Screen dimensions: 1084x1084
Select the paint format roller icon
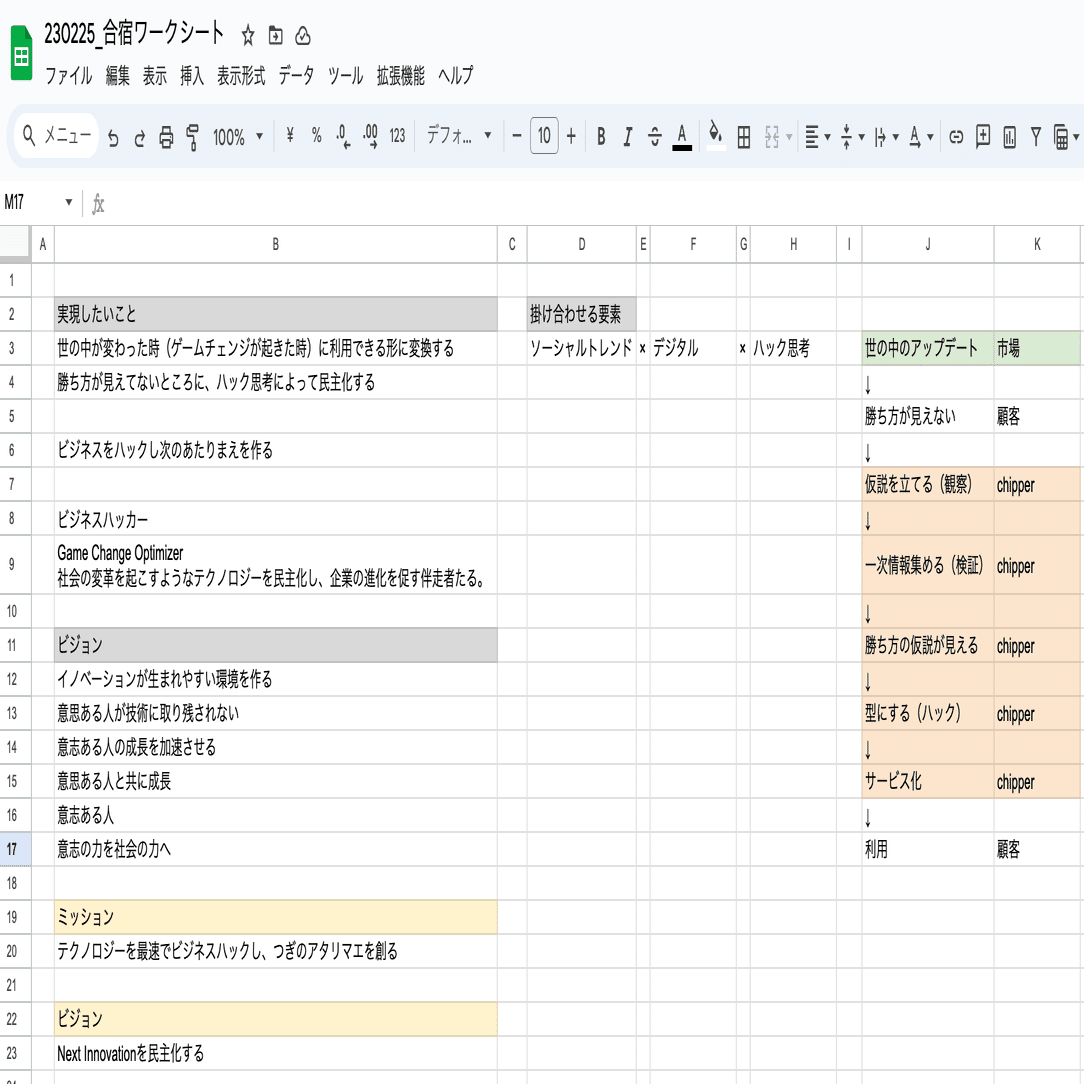193,137
